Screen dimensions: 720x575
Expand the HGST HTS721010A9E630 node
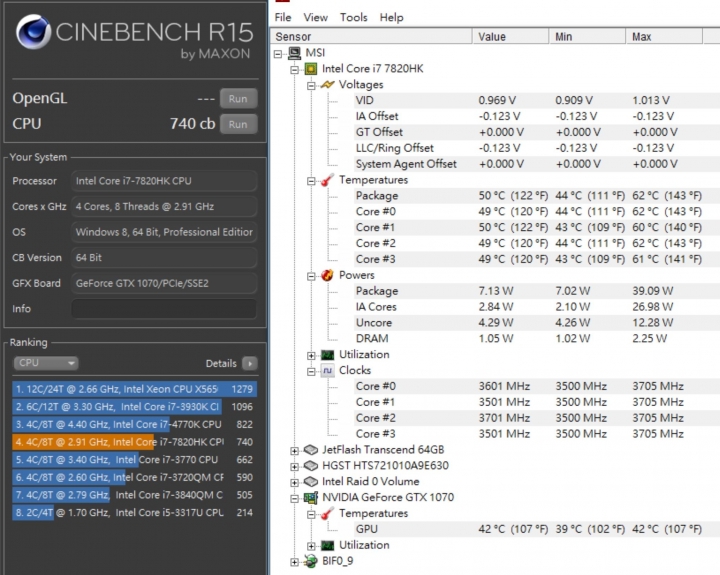(294, 467)
